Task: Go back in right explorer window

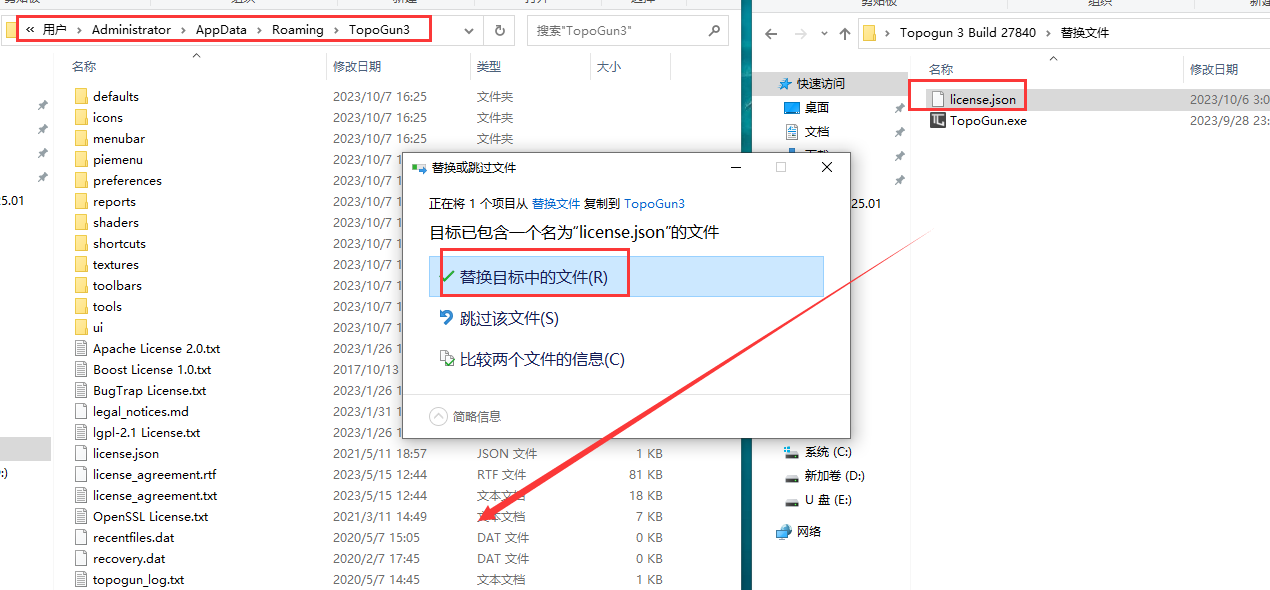Action: [771, 33]
